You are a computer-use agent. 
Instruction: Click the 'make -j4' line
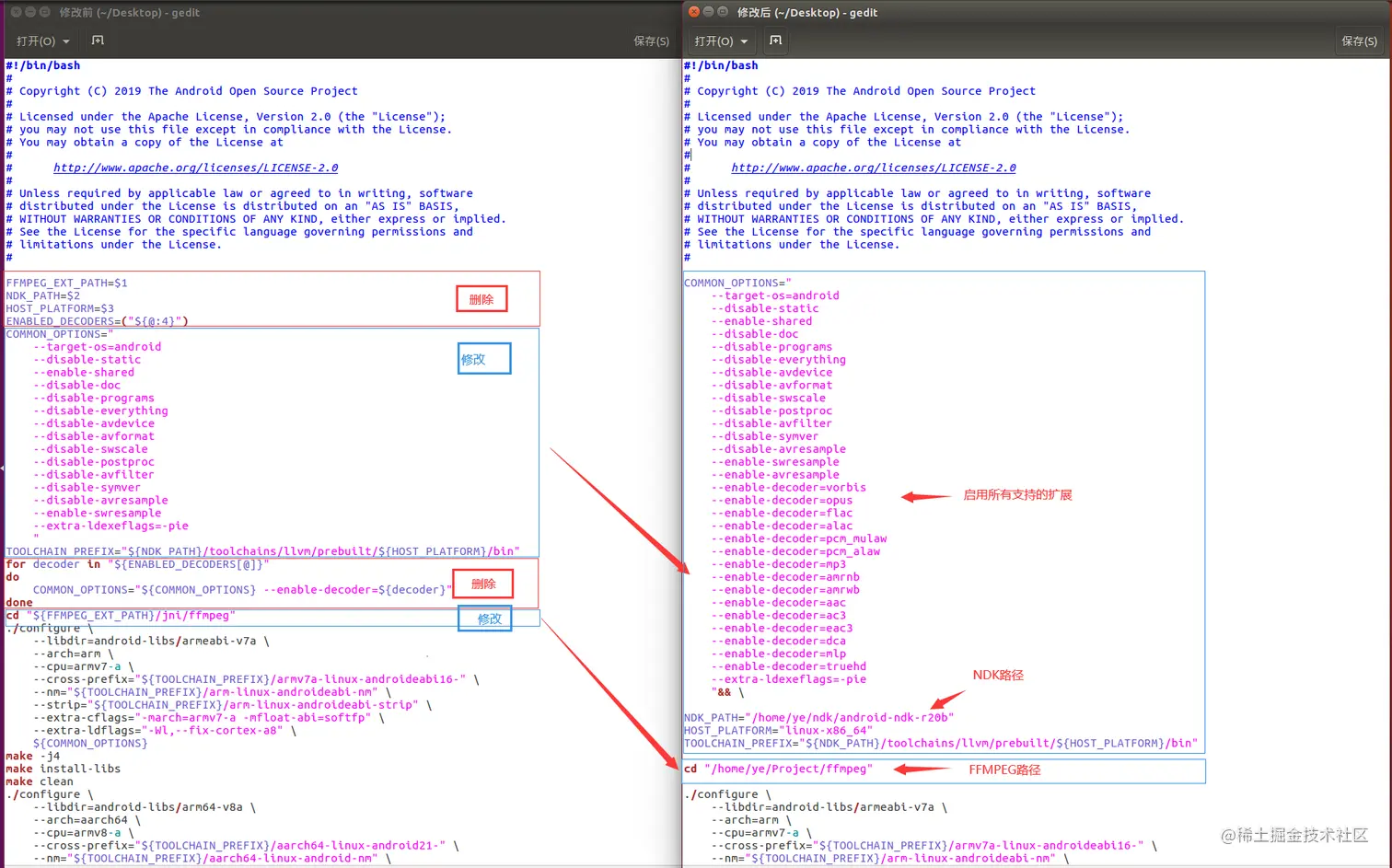click(x=33, y=756)
